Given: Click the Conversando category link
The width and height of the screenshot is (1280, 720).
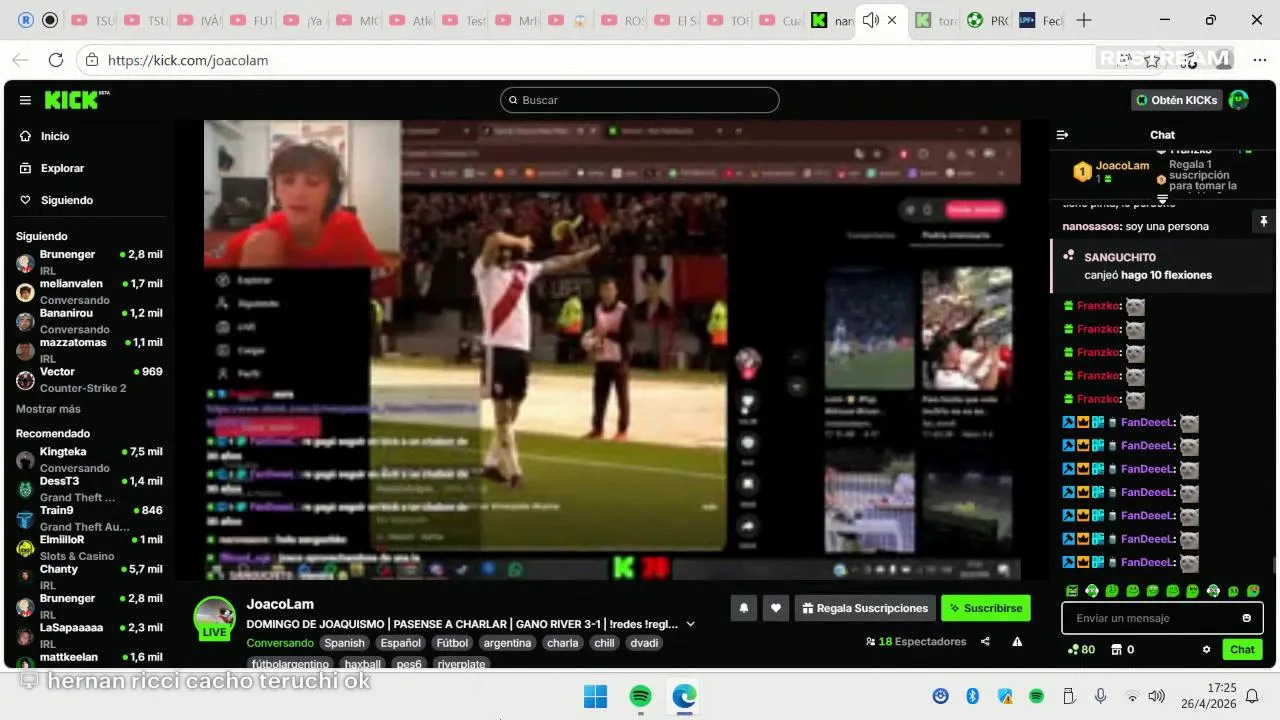Looking at the screenshot, I should point(280,643).
